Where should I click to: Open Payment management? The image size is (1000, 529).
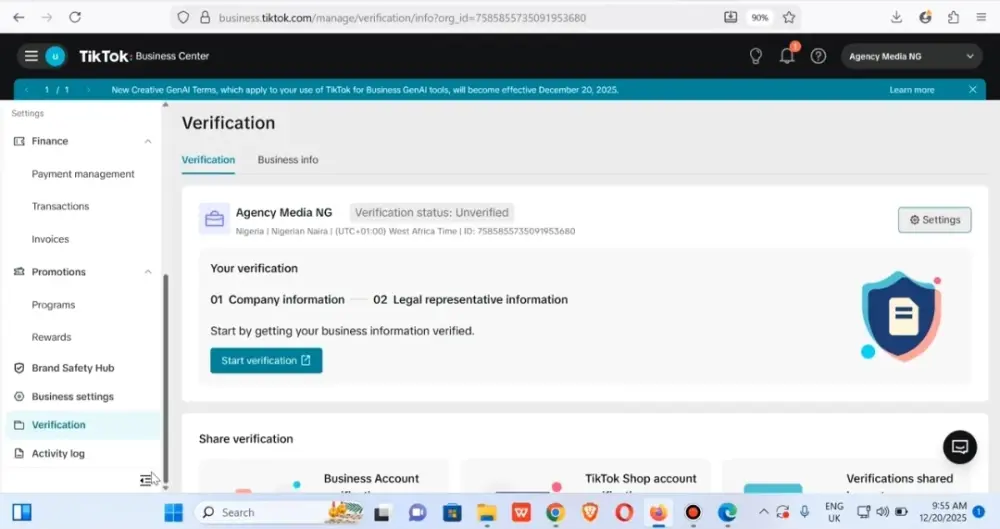(x=83, y=174)
